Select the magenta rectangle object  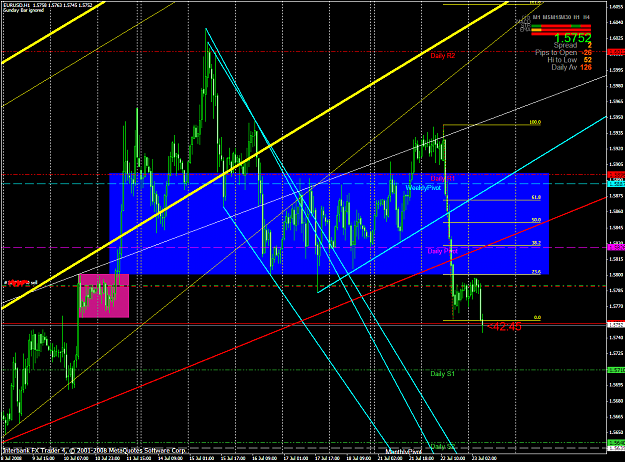click(104, 296)
